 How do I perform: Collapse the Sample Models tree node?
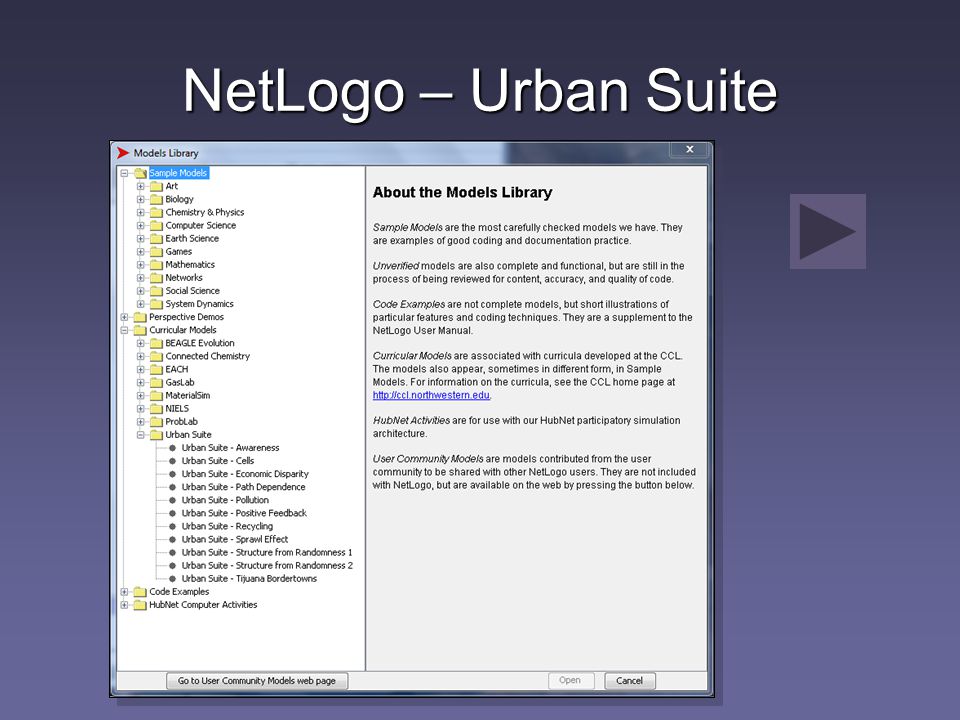(x=124, y=173)
